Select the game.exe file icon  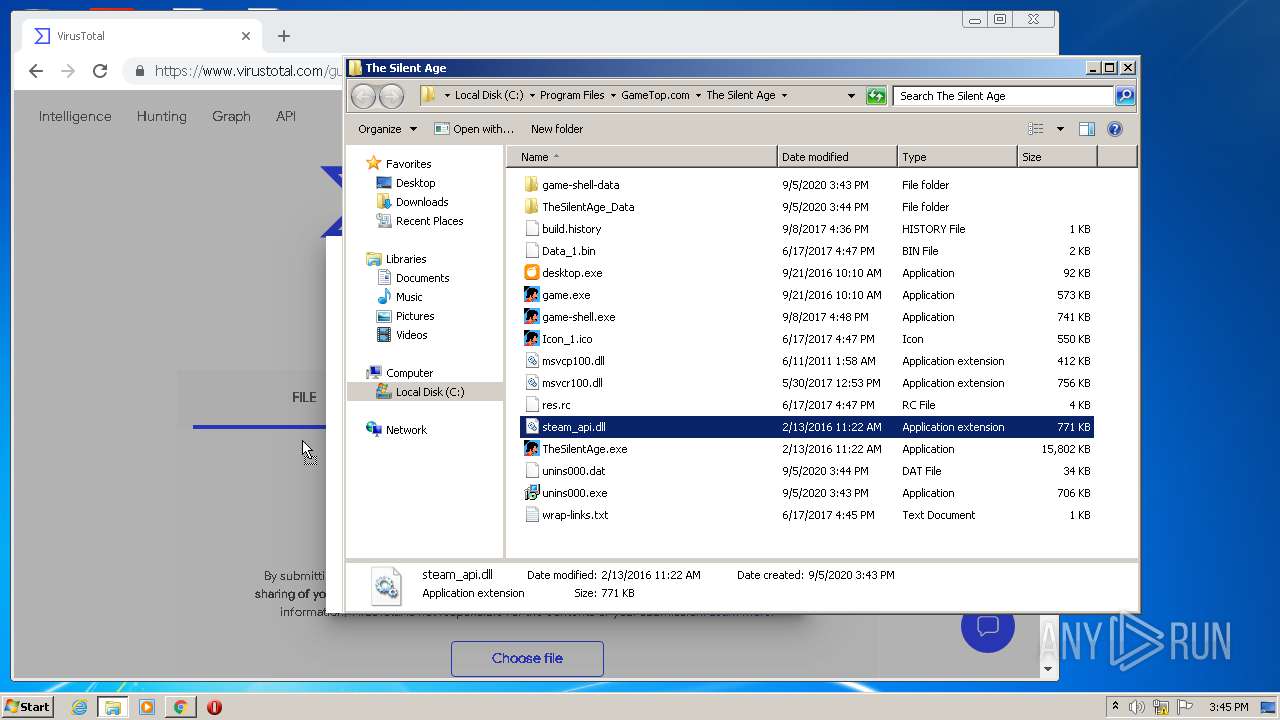[532, 295]
